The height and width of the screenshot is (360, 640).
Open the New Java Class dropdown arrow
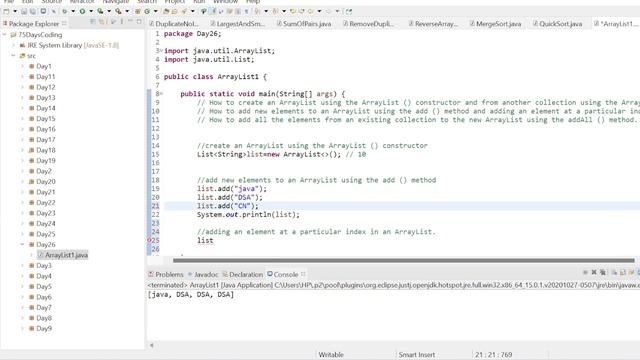pos(156,11)
